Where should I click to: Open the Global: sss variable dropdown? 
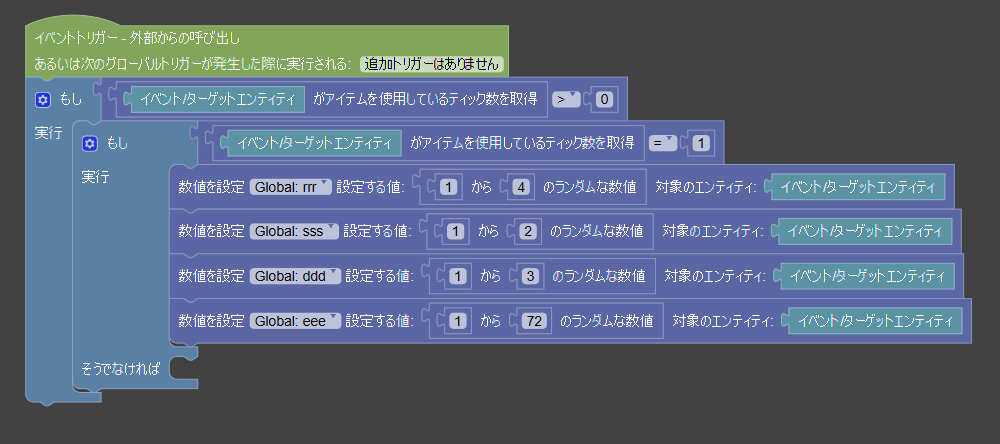tap(294, 232)
